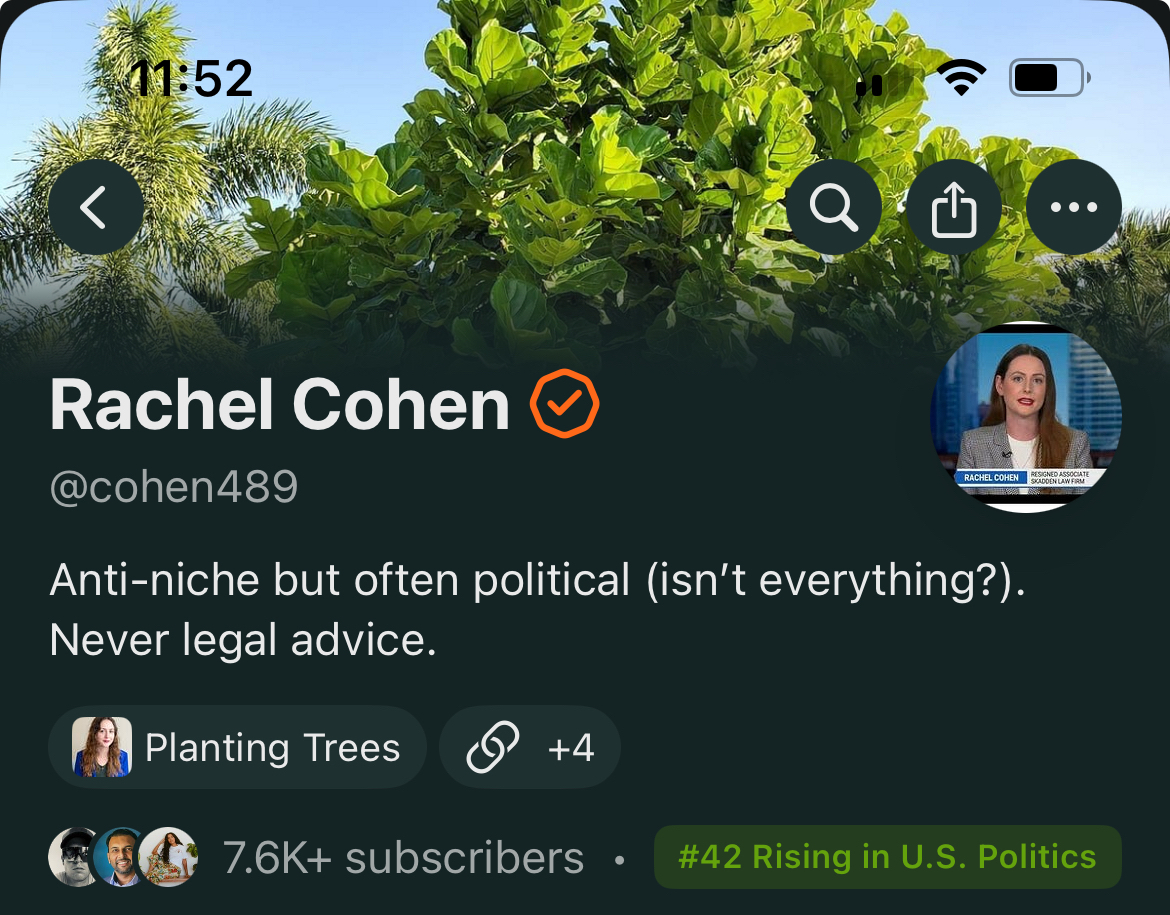Tap the Rachel Cohen name heading
1170x915 pixels.
coord(280,405)
